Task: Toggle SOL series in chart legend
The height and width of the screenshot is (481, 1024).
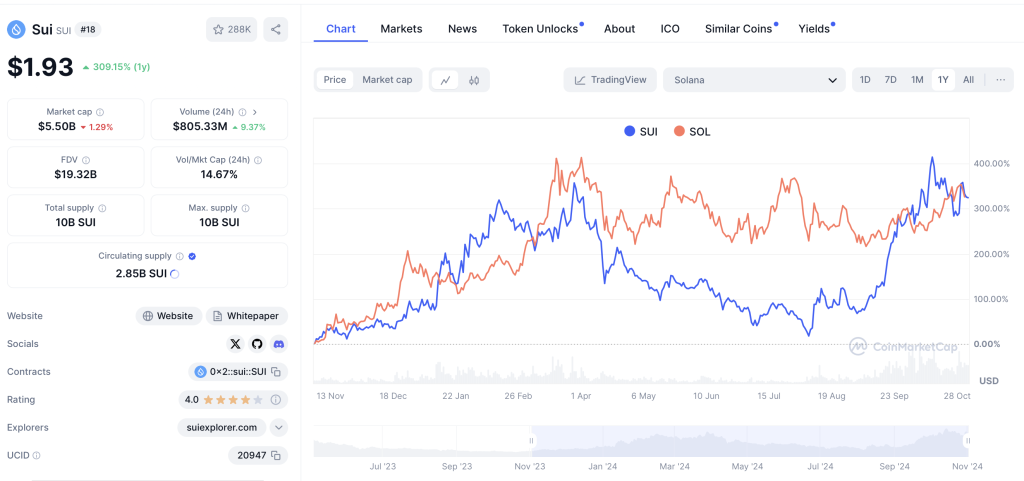Action: pyautogui.click(x=692, y=131)
